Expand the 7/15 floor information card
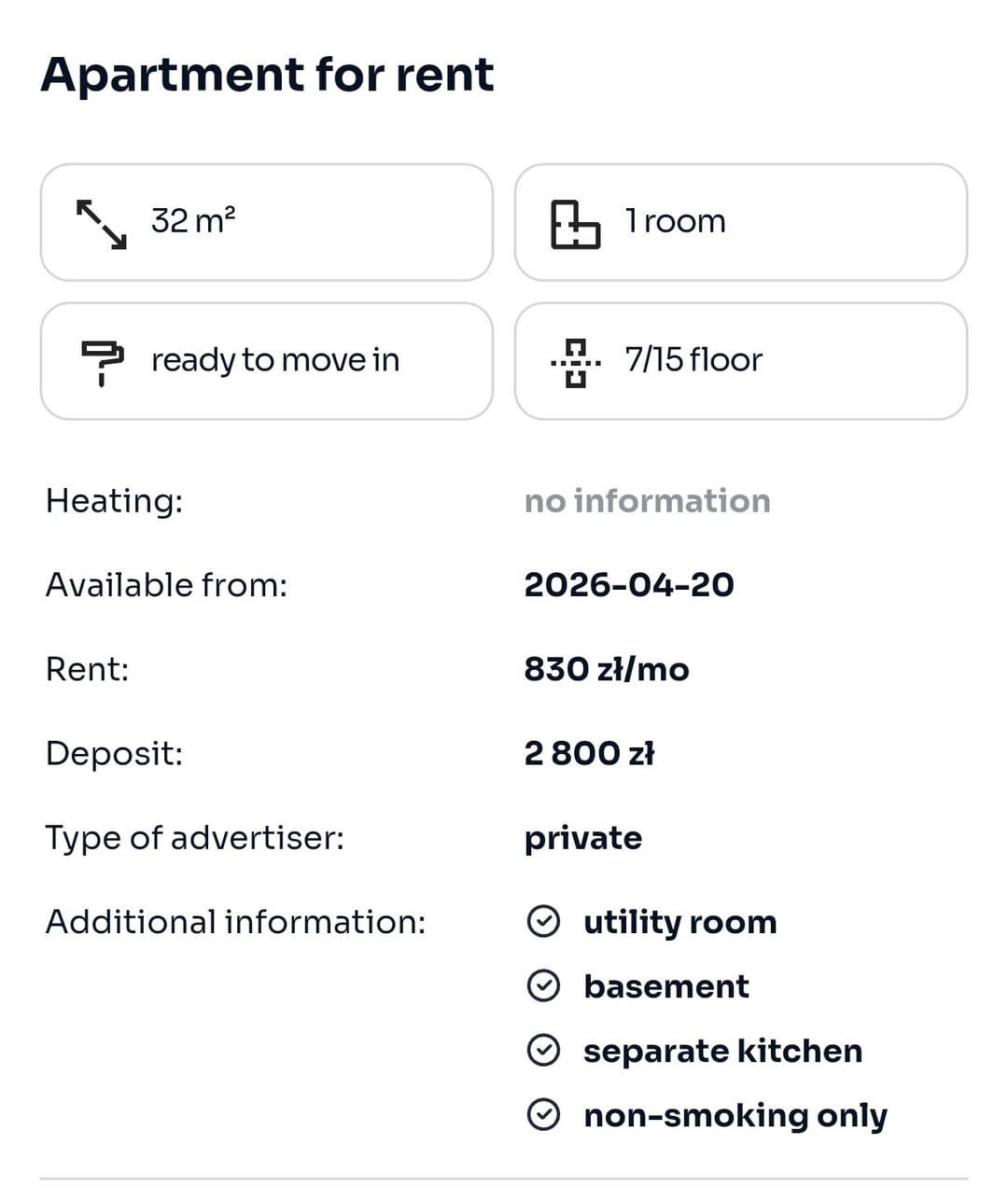Viewport: 1008px width, 1200px height. coord(741,361)
